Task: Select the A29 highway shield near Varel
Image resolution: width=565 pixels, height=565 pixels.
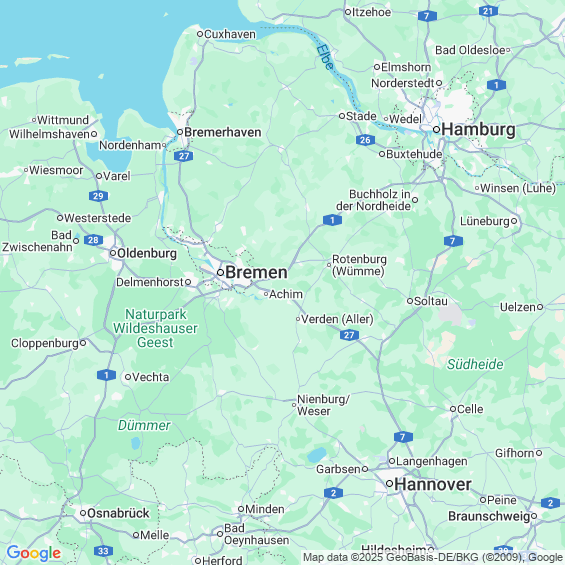Action: (x=98, y=196)
